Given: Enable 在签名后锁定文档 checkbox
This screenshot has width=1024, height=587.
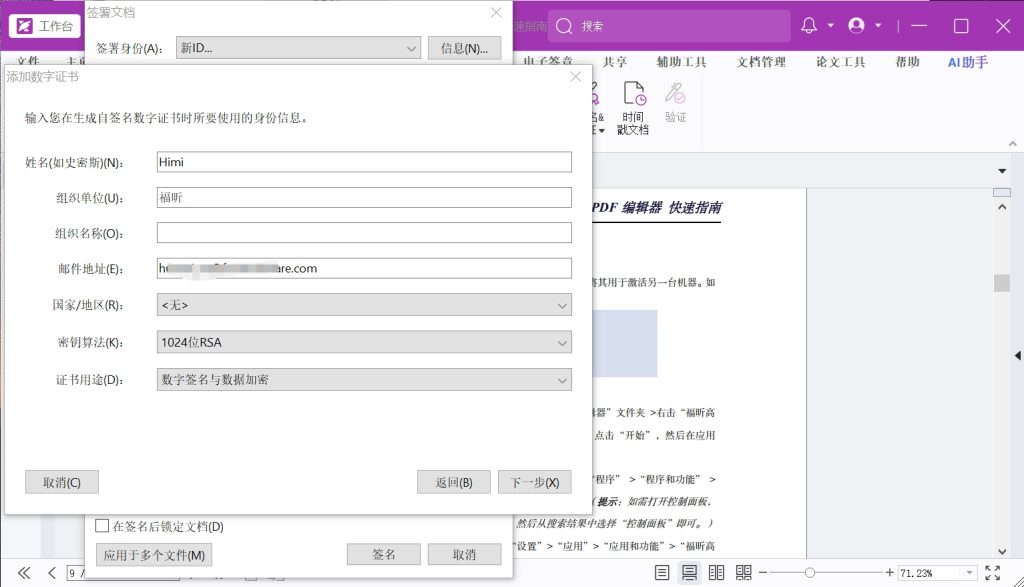Looking at the screenshot, I should tap(102, 526).
